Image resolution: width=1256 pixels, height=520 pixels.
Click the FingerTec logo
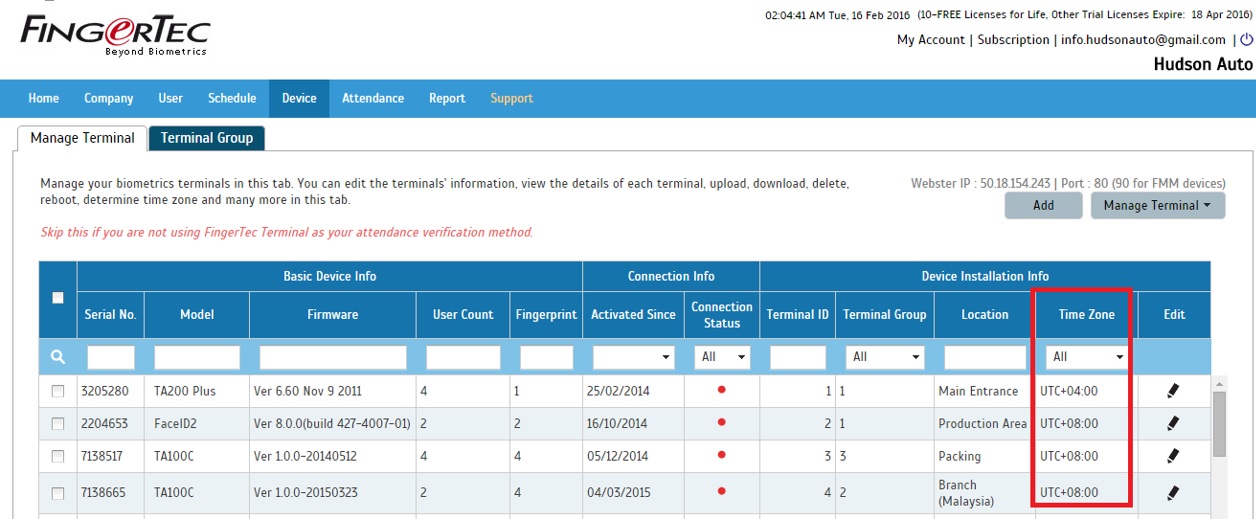point(115,33)
